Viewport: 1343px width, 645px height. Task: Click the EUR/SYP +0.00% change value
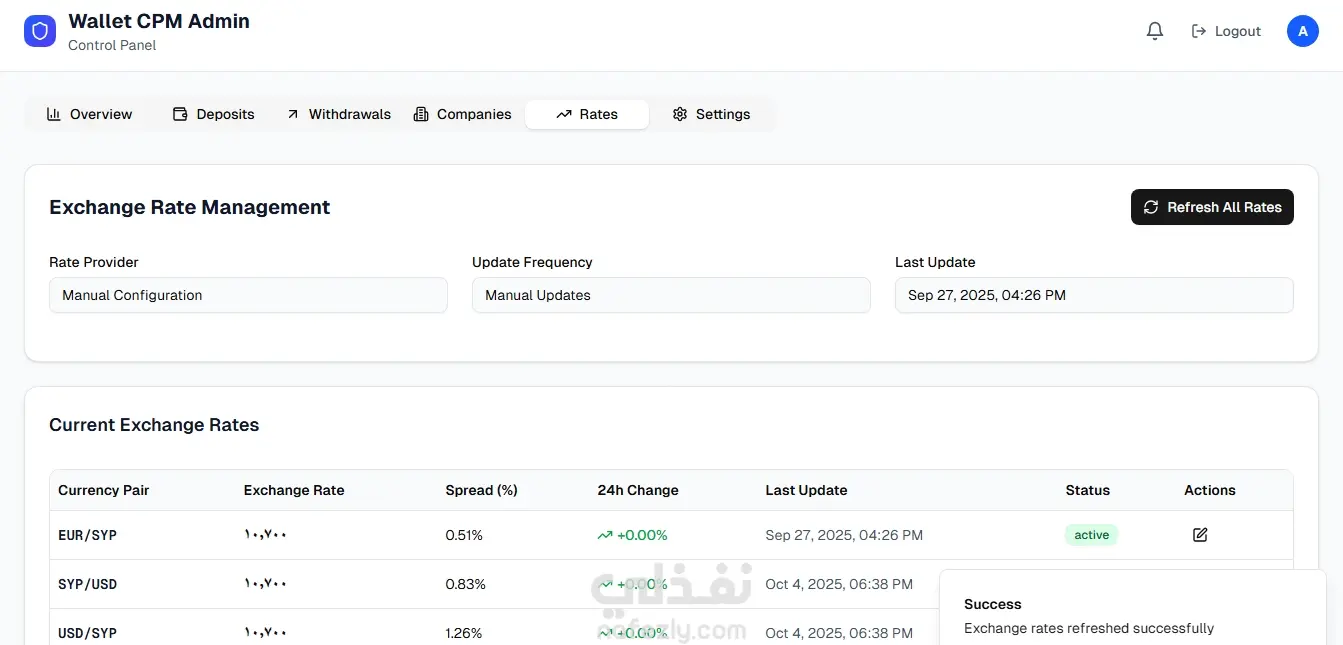(632, 535)
